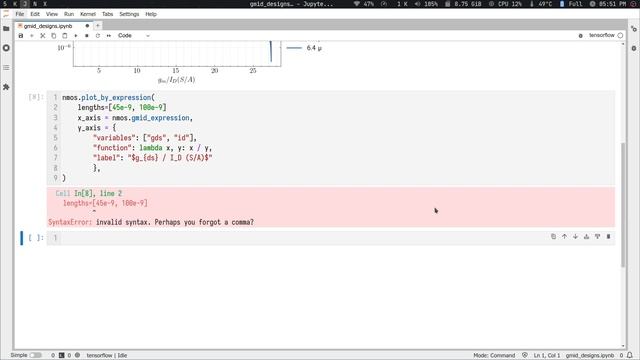The height and width of the screenshot is (360, 640).
Task: Open the JupyterLab logo menu
Action: 6,14
